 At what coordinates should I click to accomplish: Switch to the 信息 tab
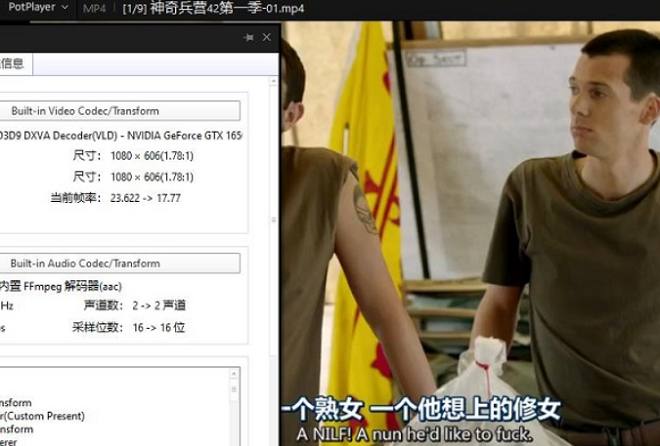14,63
